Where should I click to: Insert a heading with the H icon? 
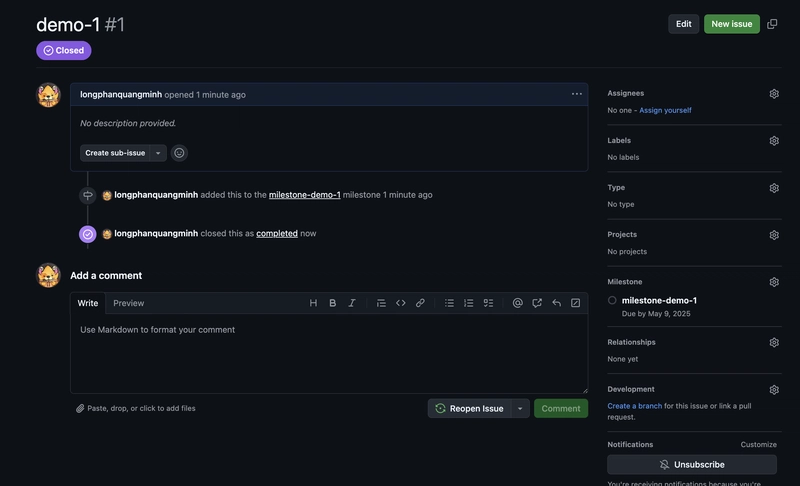pos(313,303)
